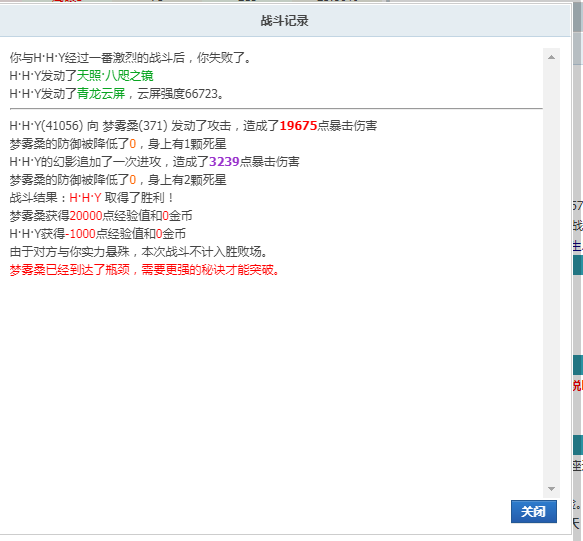
Task: Click the battle log scrollbar track
Action: pos(551,273)
